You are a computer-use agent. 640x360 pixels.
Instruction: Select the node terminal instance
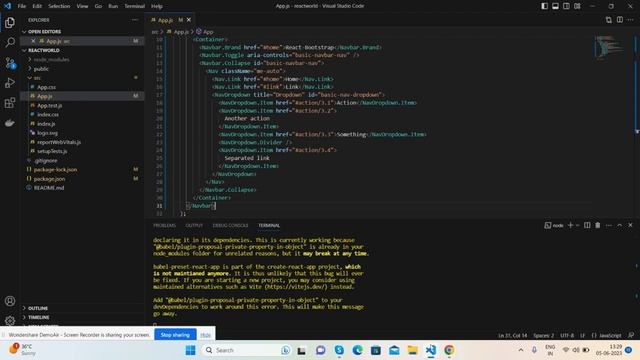coord(554,225)
